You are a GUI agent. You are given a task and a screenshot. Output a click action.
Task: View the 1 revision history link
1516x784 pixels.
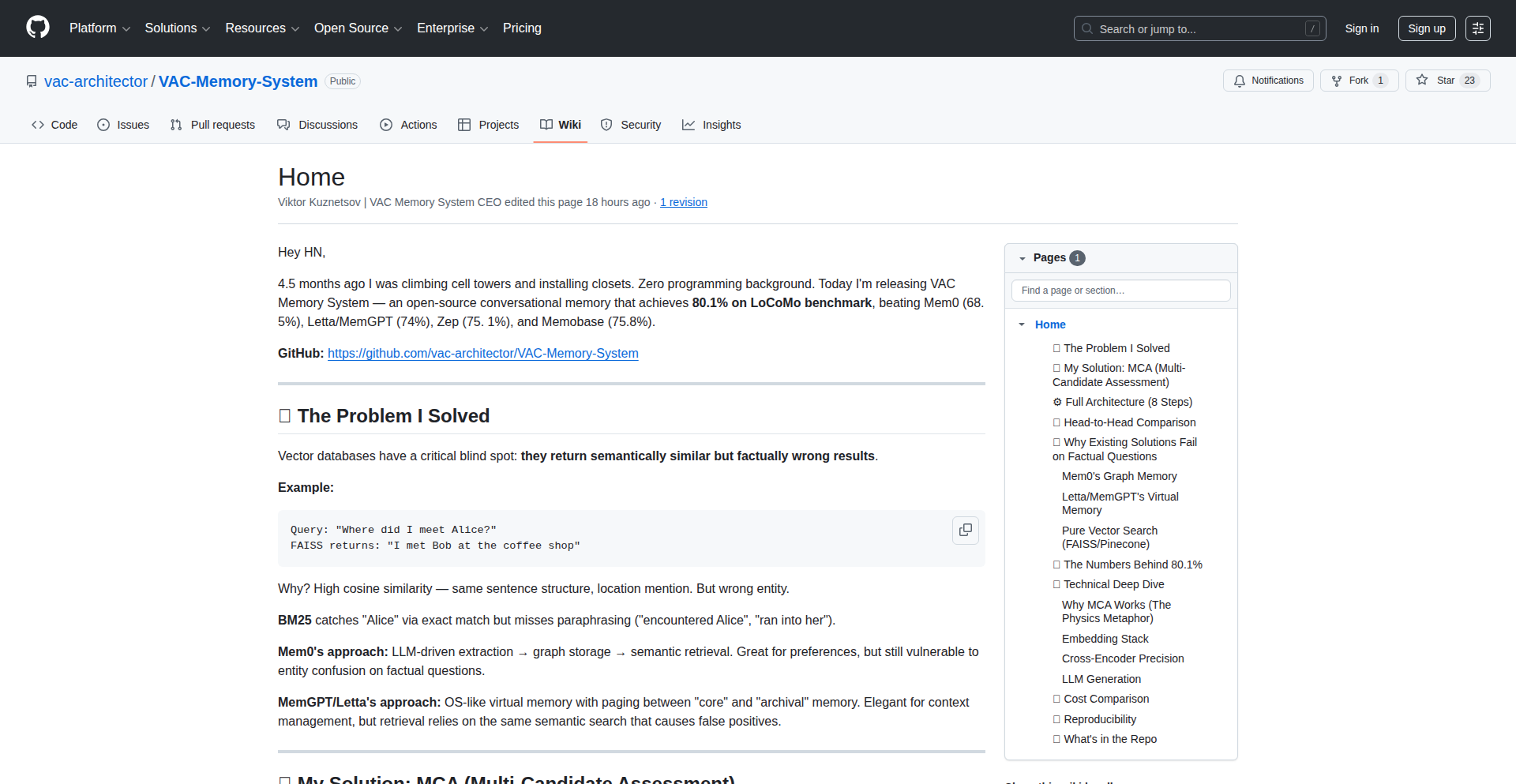tap(684, 202)
